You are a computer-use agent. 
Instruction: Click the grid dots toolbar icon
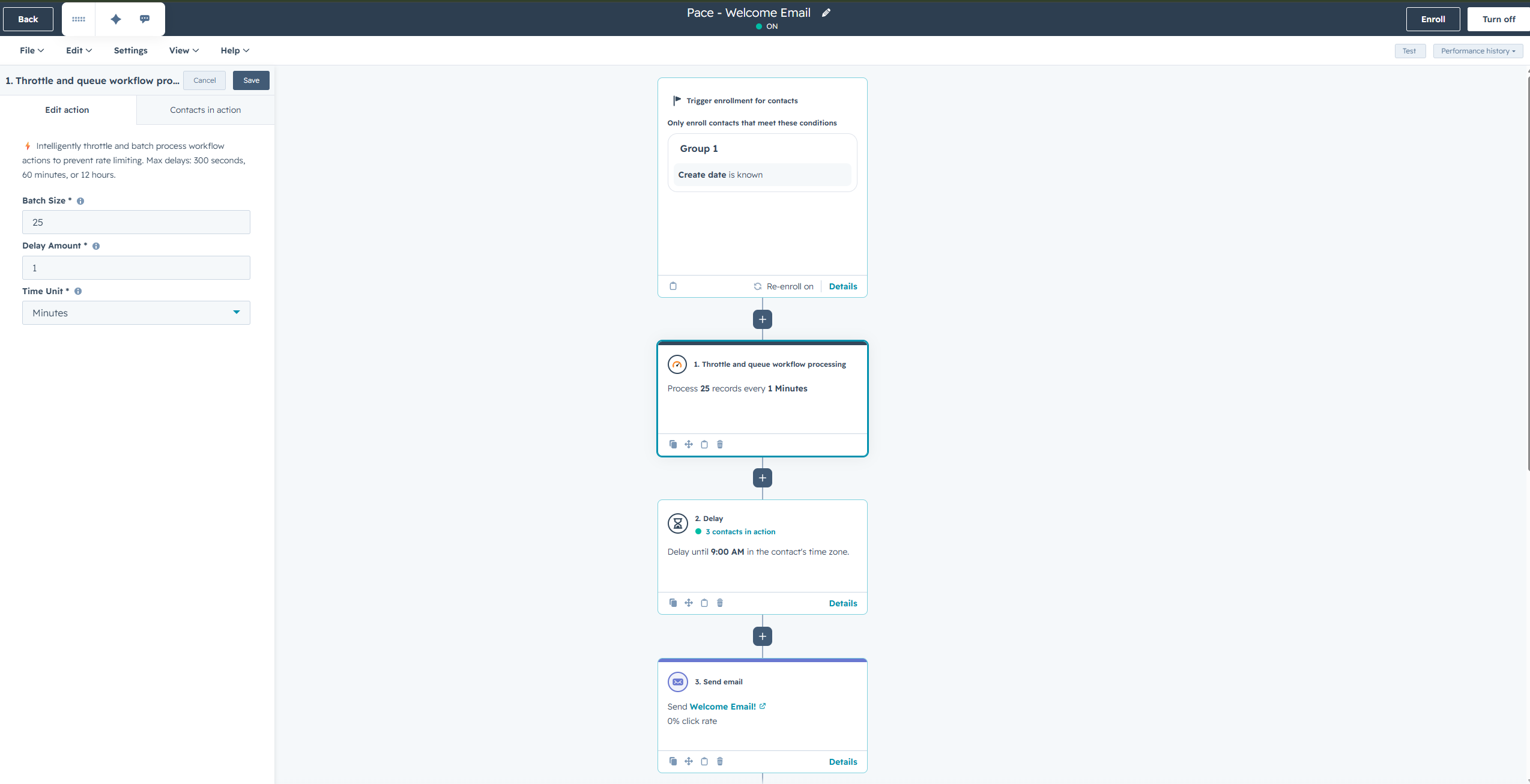click(79, 19)
